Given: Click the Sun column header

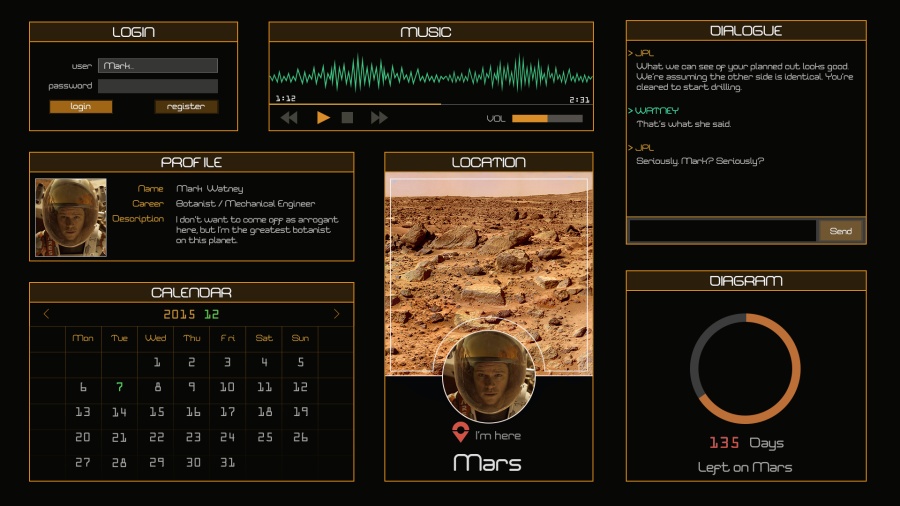Looking at the screenshot, I should 300,338.
